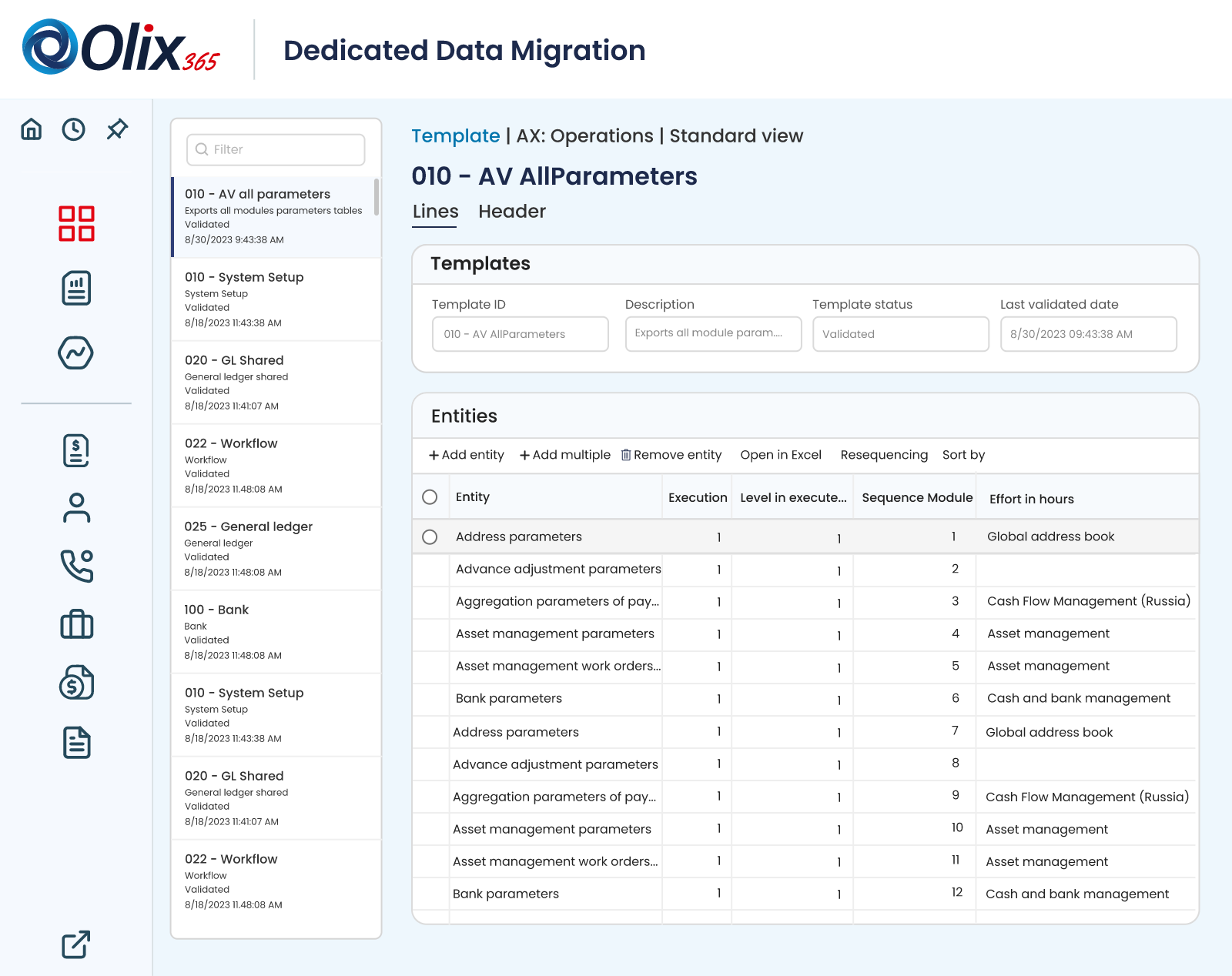This screenshot has width=1232, height=976.
Task: Open the invoice dollar document icon
Action: 76,450
